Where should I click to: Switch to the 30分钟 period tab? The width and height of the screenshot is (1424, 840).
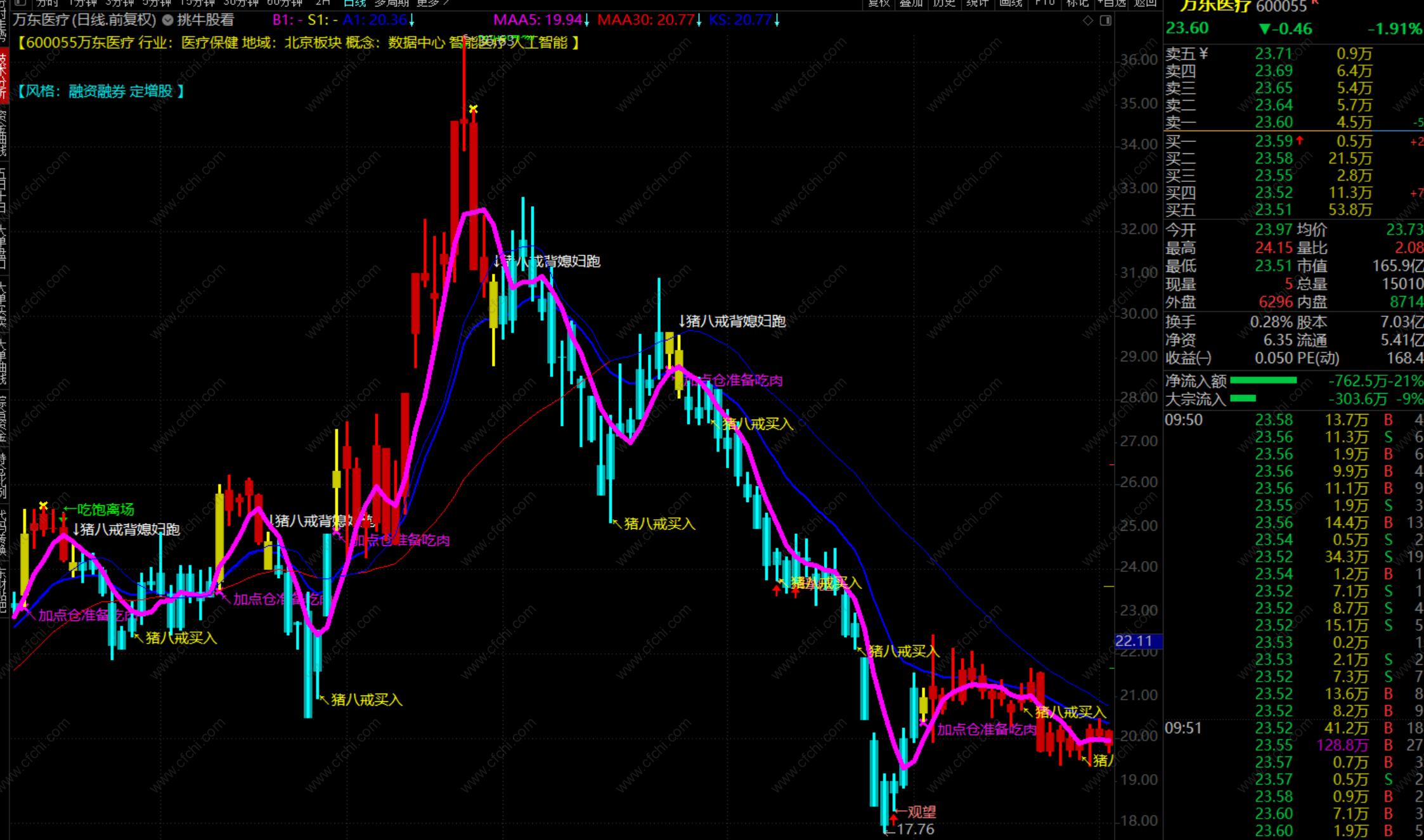point(240,3)
